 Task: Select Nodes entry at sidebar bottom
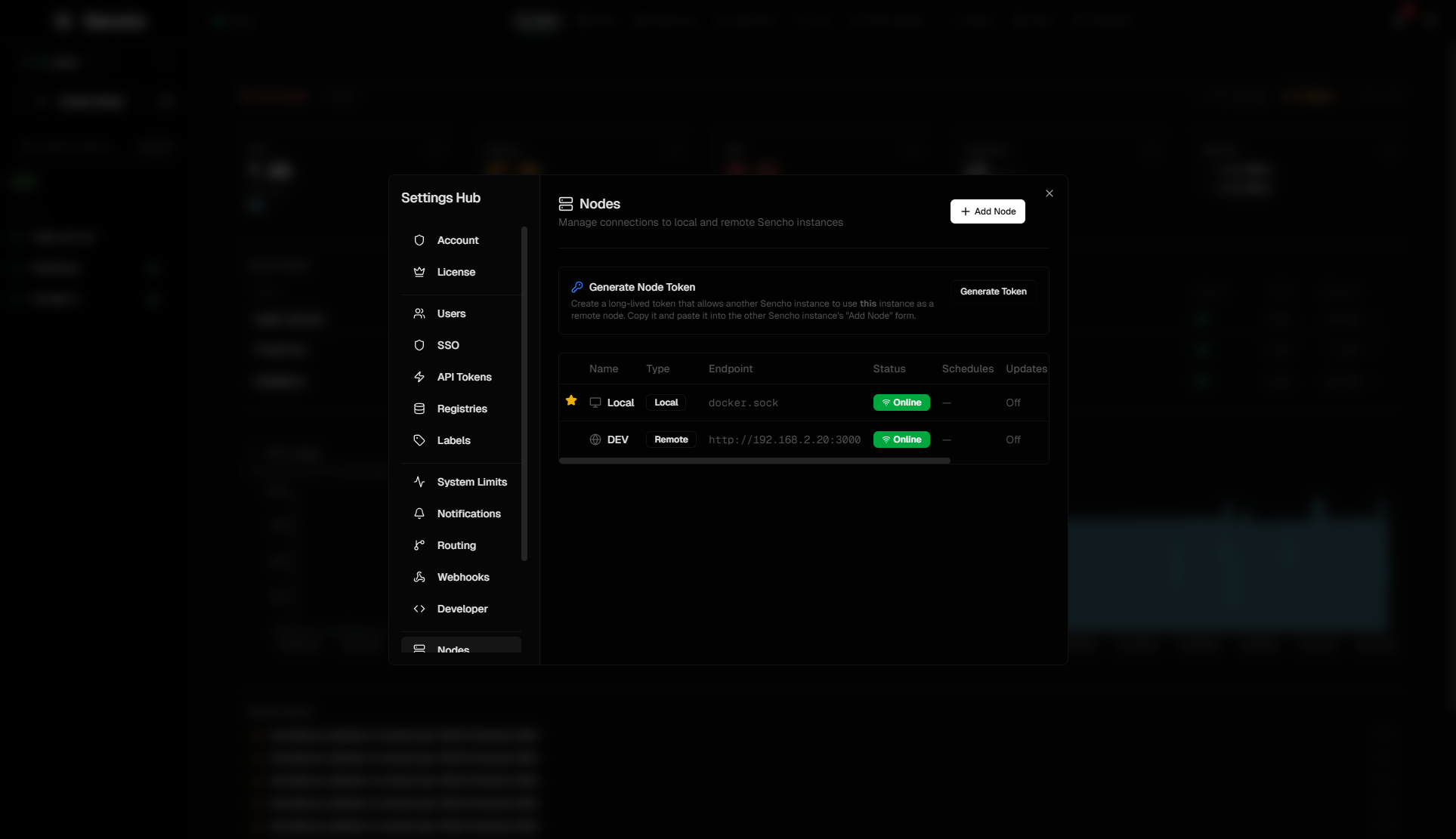[461, 646]
